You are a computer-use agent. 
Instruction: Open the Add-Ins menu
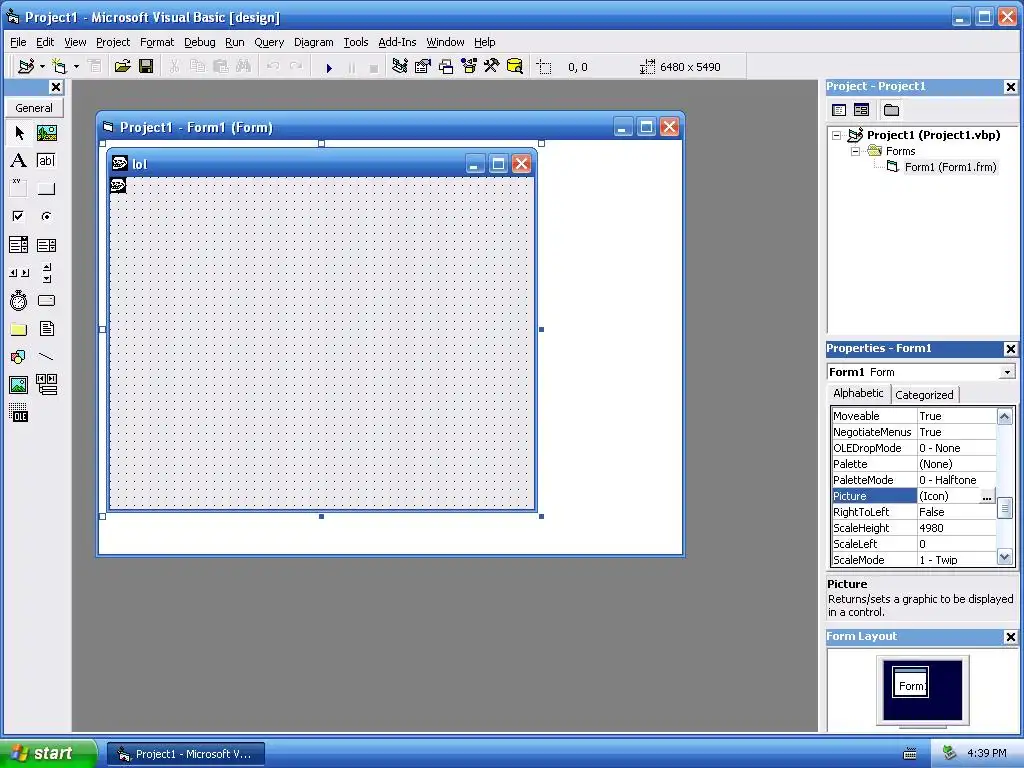coord(397,42)
